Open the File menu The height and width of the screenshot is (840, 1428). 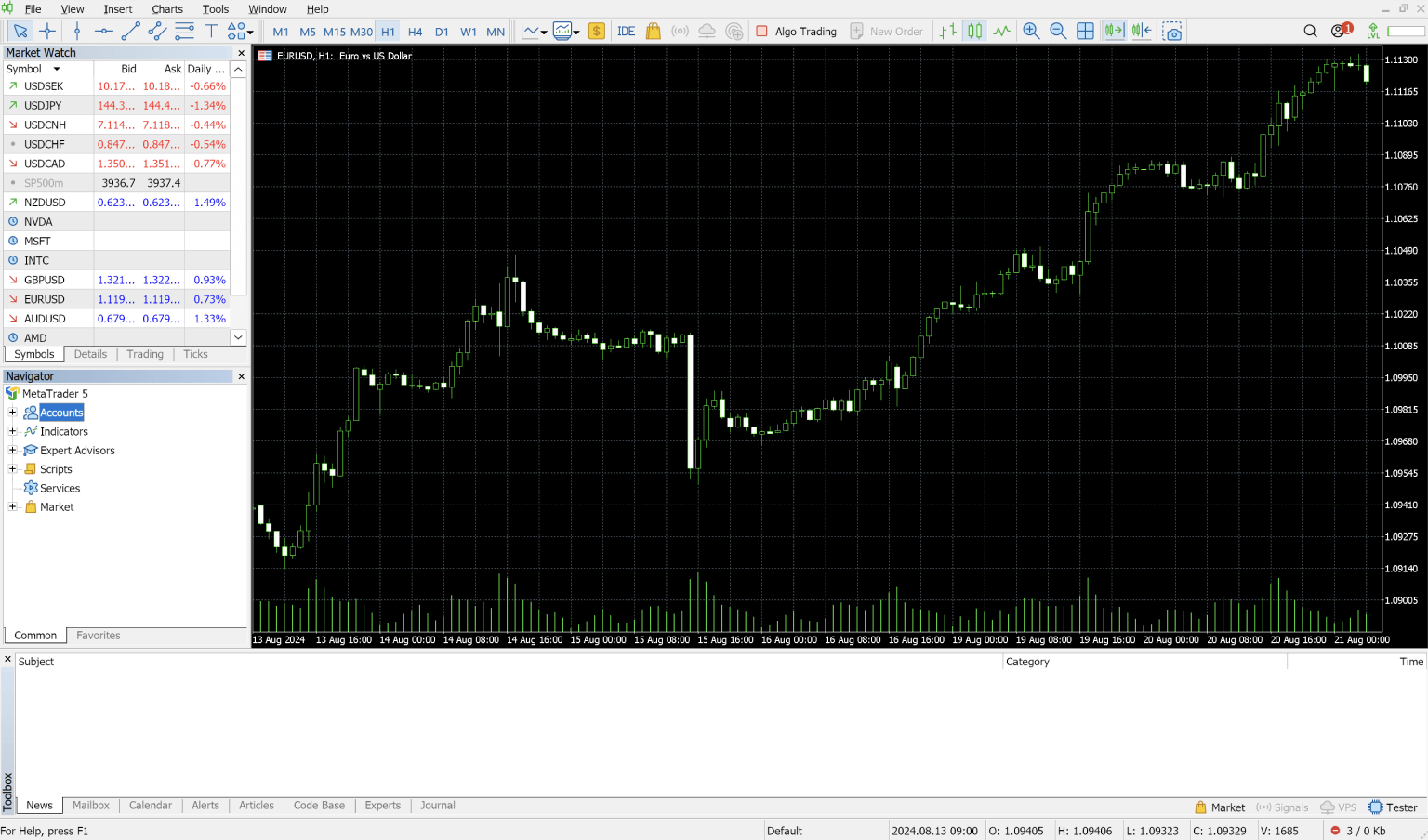[x=33, y=9]
